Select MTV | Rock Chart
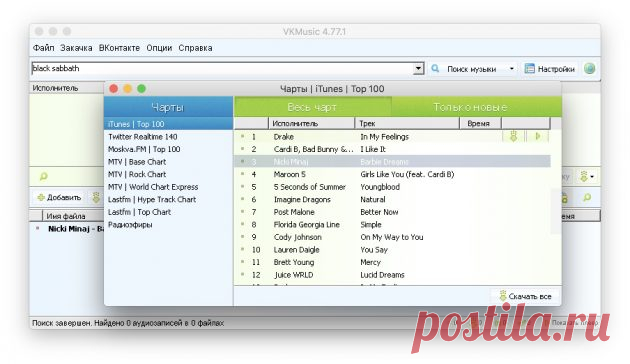This screenshot has height=364, width=630. pos(168,174)
